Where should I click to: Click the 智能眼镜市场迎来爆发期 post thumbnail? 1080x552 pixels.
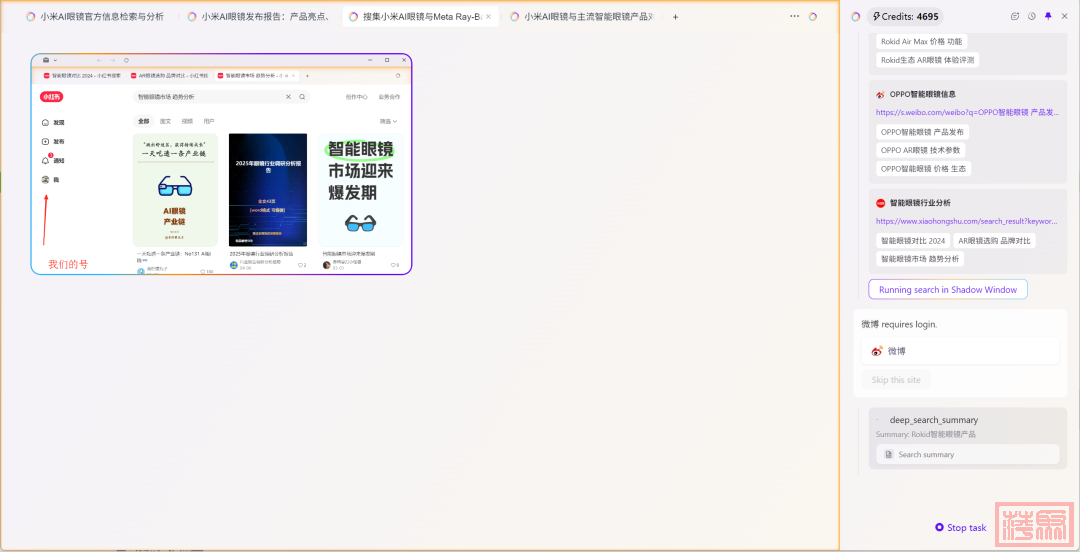(361, 190)
